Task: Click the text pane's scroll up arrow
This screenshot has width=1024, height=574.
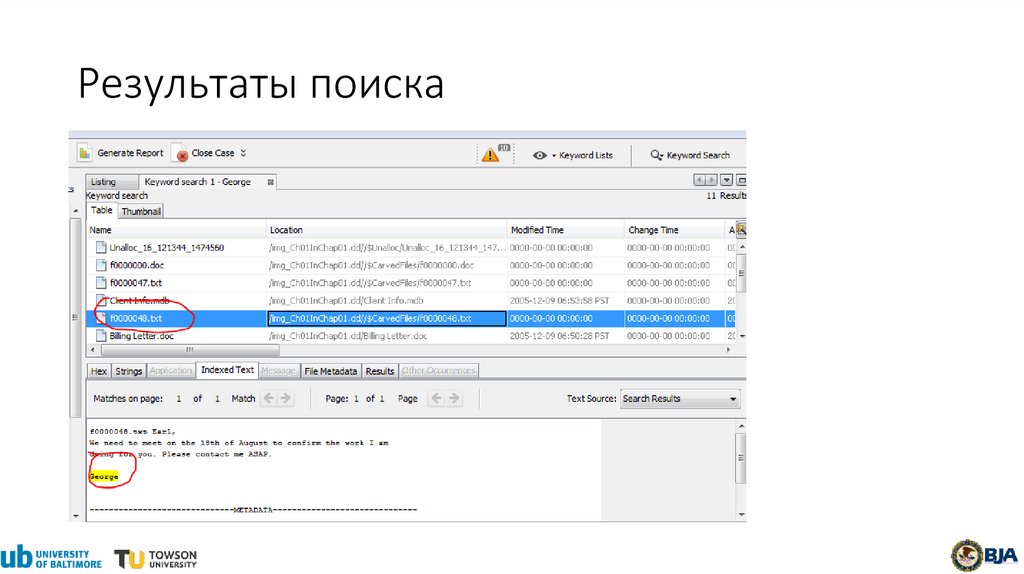Action: [741, 426]
